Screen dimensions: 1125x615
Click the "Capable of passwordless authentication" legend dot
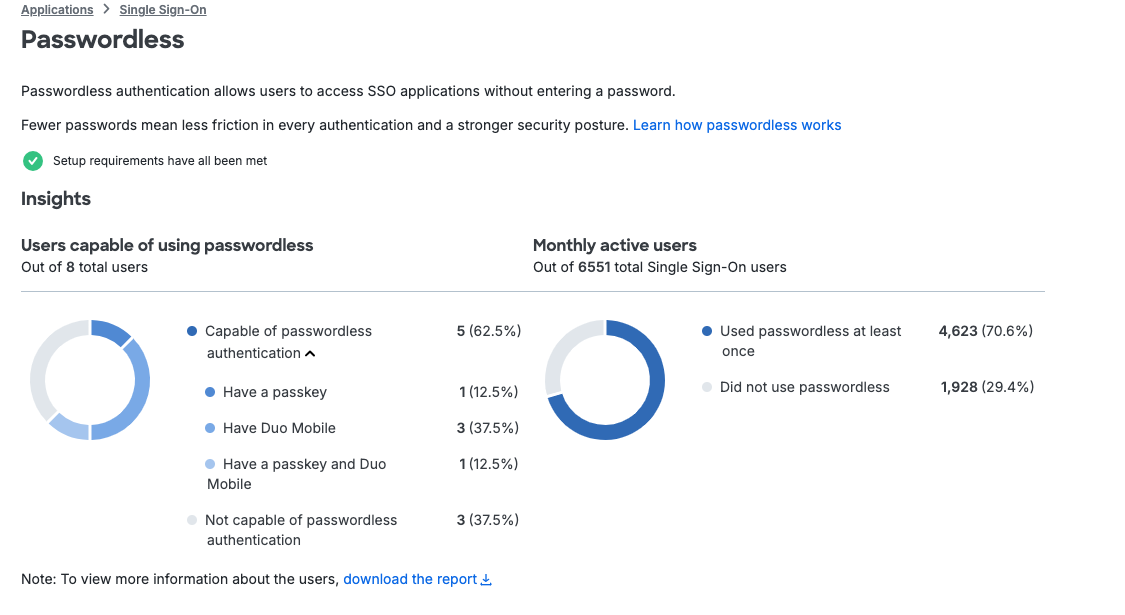point(192,330)
